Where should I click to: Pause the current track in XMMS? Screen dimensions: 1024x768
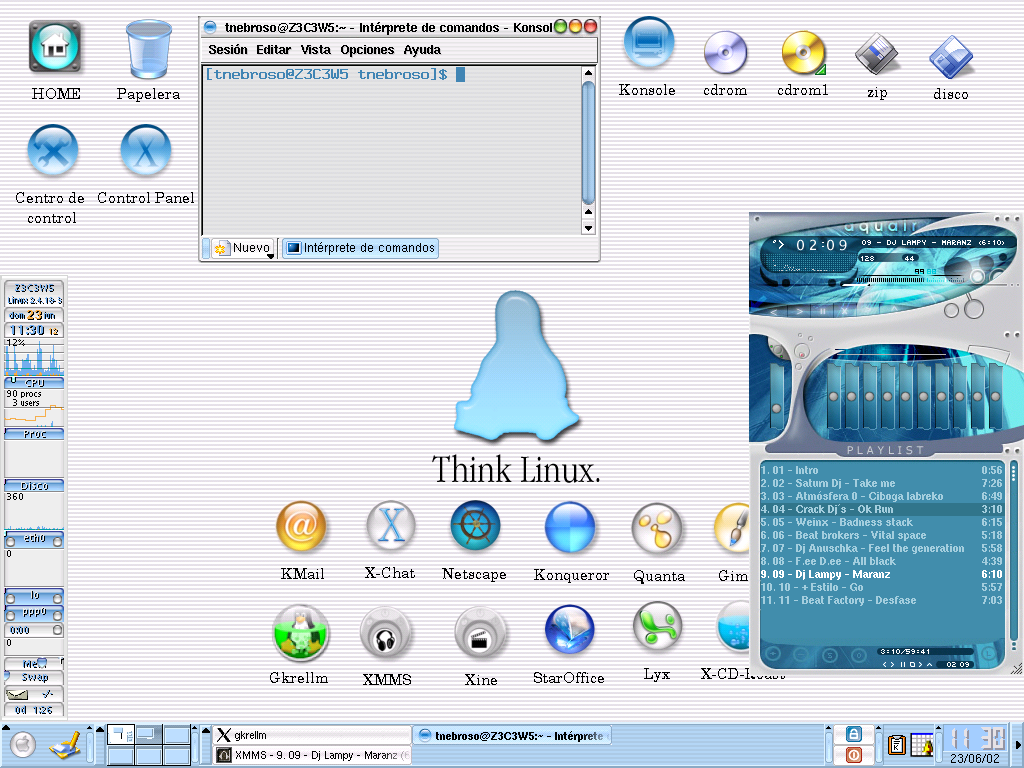pos(822,310)
